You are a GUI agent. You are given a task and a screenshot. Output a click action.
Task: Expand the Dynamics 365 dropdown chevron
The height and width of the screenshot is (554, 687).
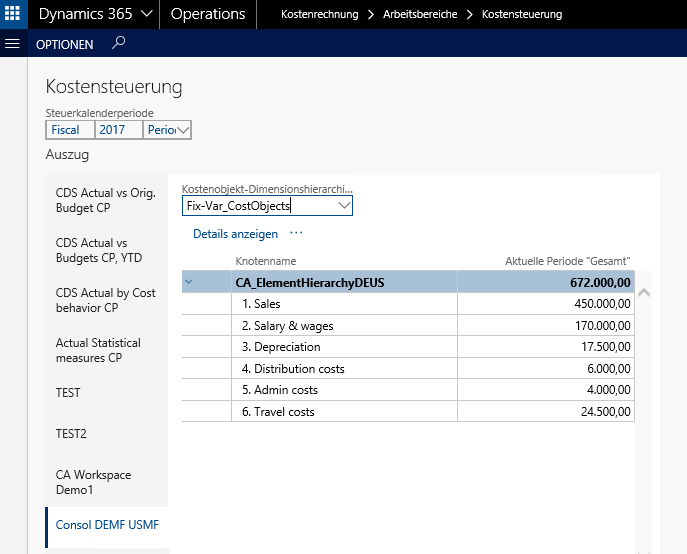pyautogui.click(x=147, y=14)
